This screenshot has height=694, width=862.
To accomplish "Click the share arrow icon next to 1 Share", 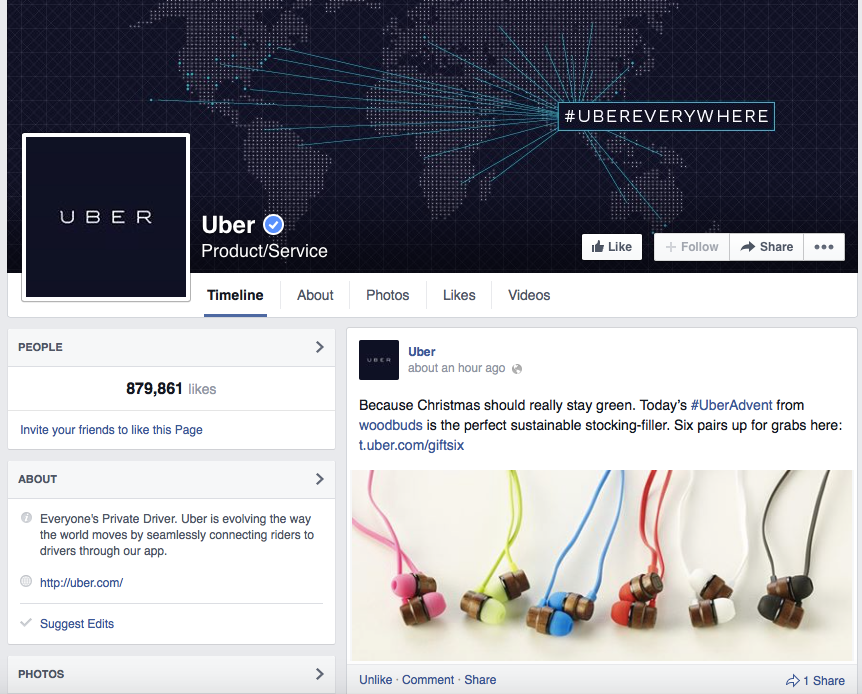I will point(792,680).
